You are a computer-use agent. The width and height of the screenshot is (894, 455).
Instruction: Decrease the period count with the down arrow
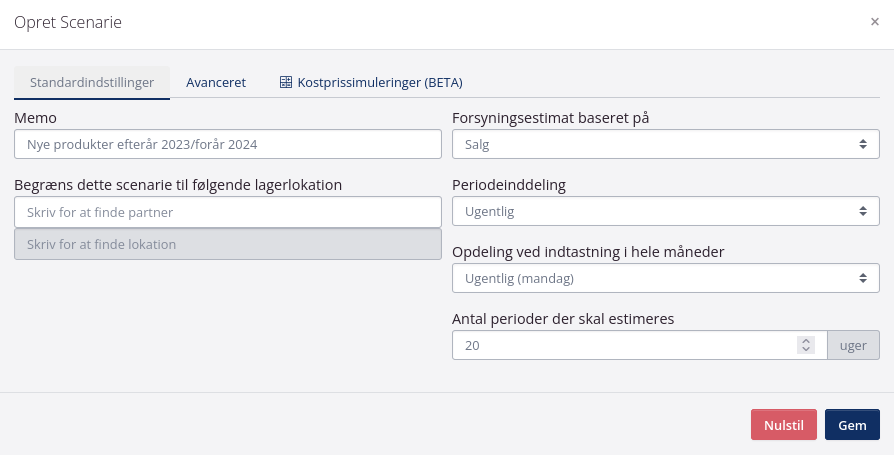click(805, 349)
